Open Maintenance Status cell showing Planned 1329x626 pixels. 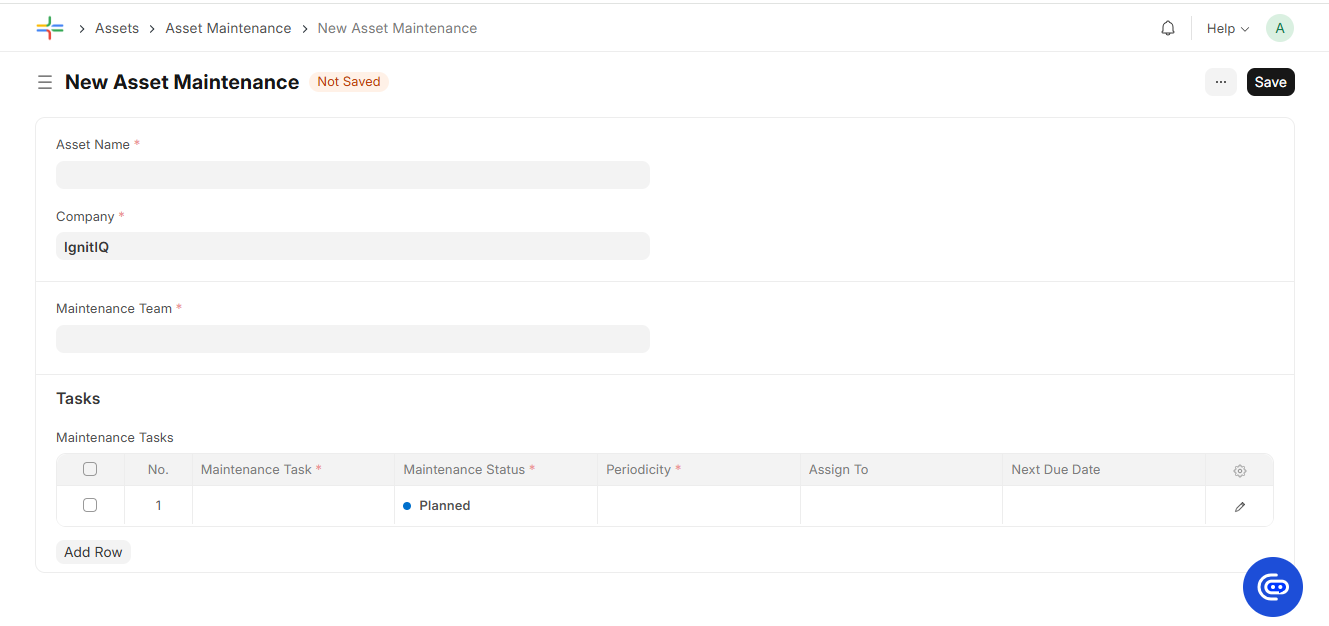coord(496,506)
